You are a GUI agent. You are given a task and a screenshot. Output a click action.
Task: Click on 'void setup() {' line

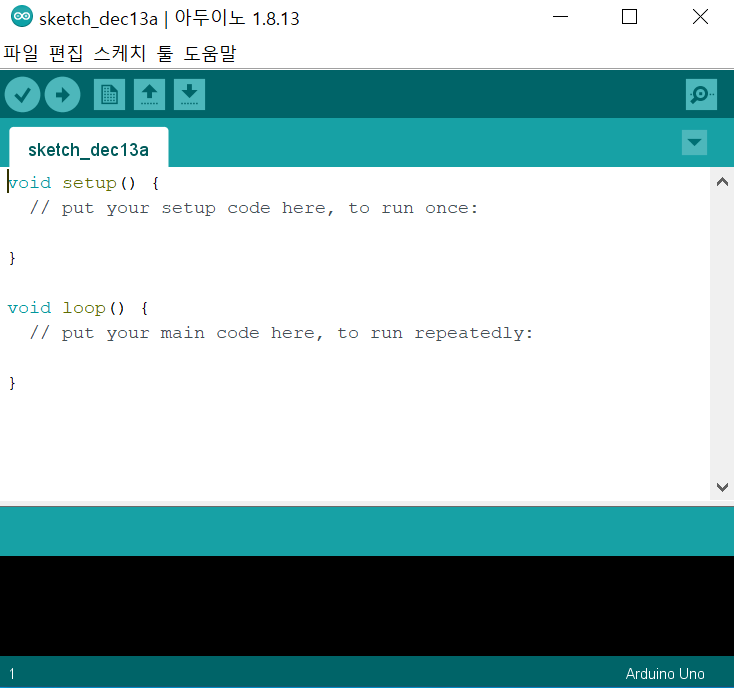(83, 183)
